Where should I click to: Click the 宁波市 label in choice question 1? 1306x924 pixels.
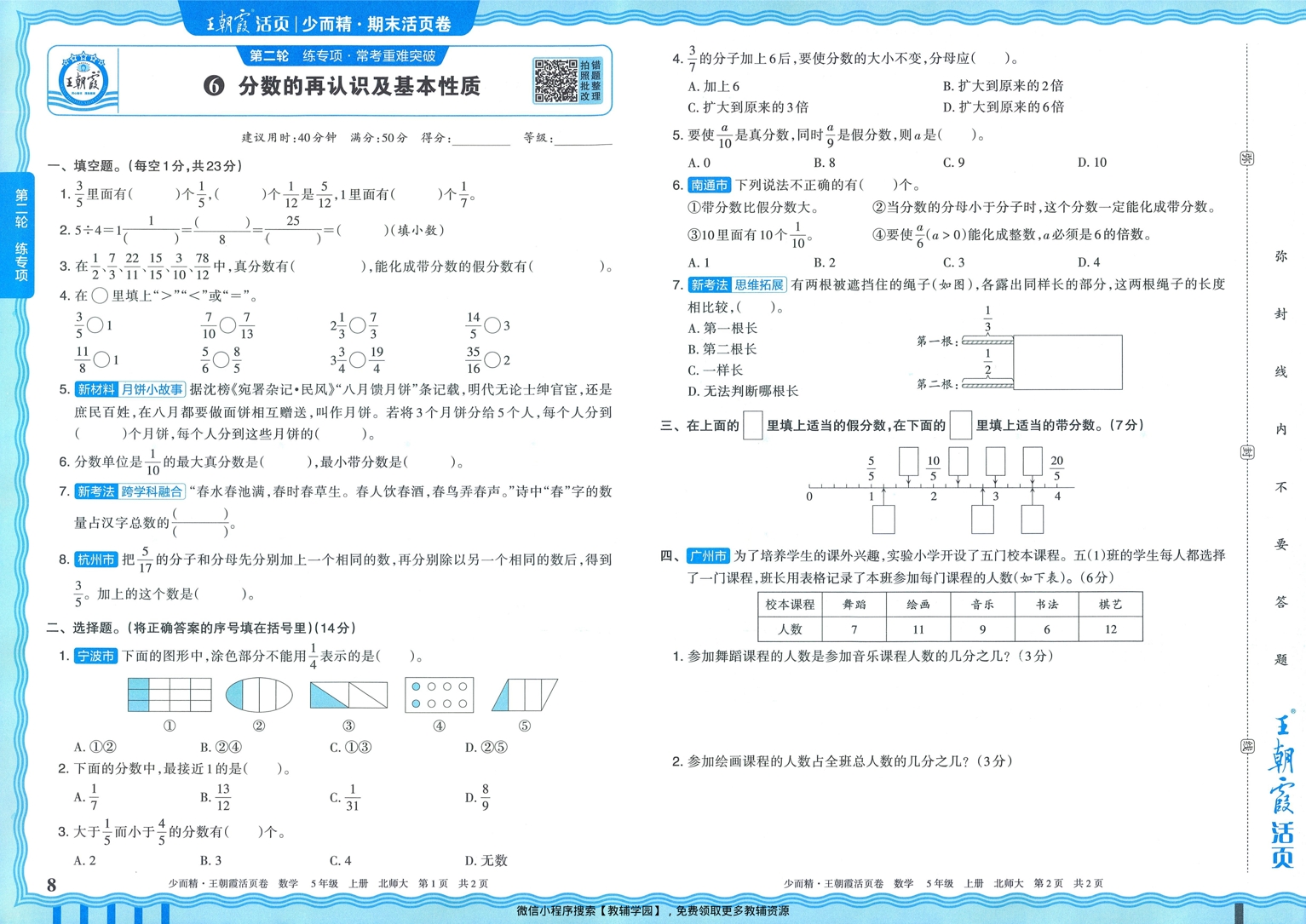tap(94, 657)
